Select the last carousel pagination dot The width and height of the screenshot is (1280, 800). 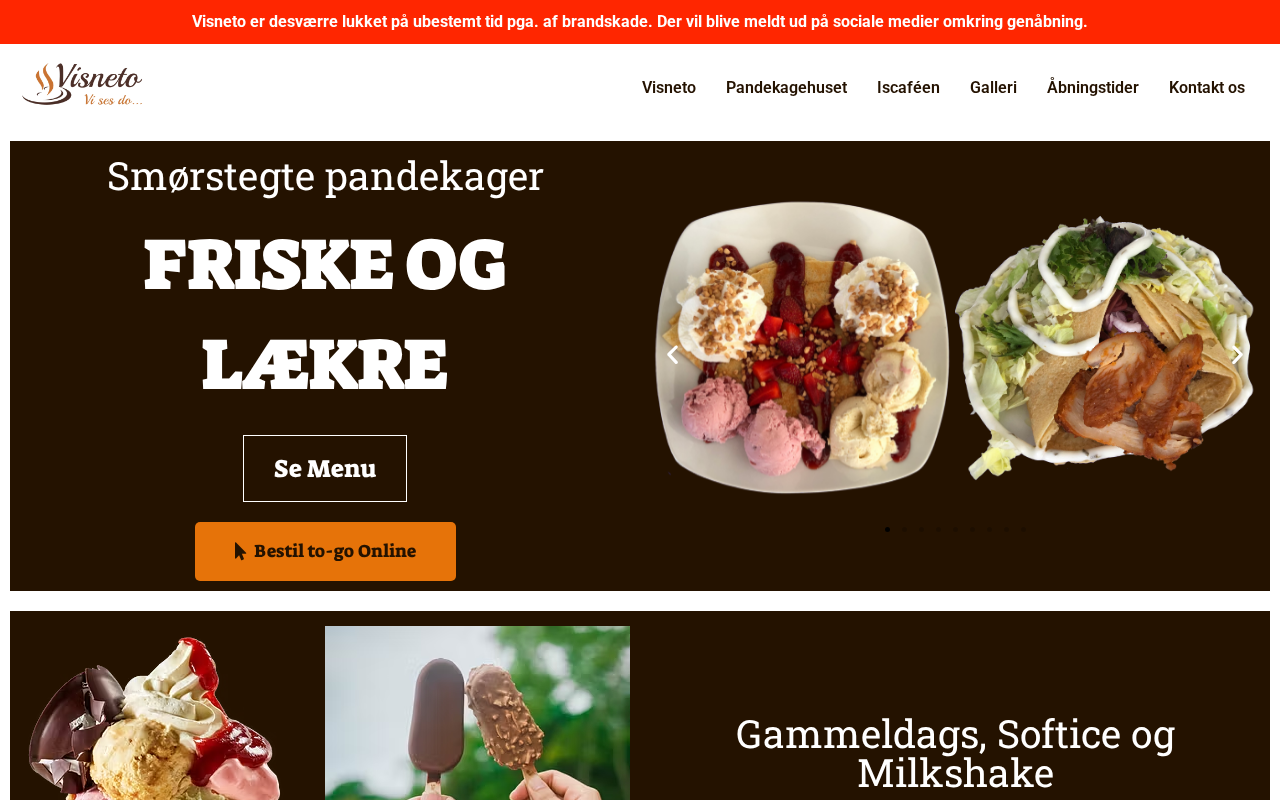point(1023,529)
